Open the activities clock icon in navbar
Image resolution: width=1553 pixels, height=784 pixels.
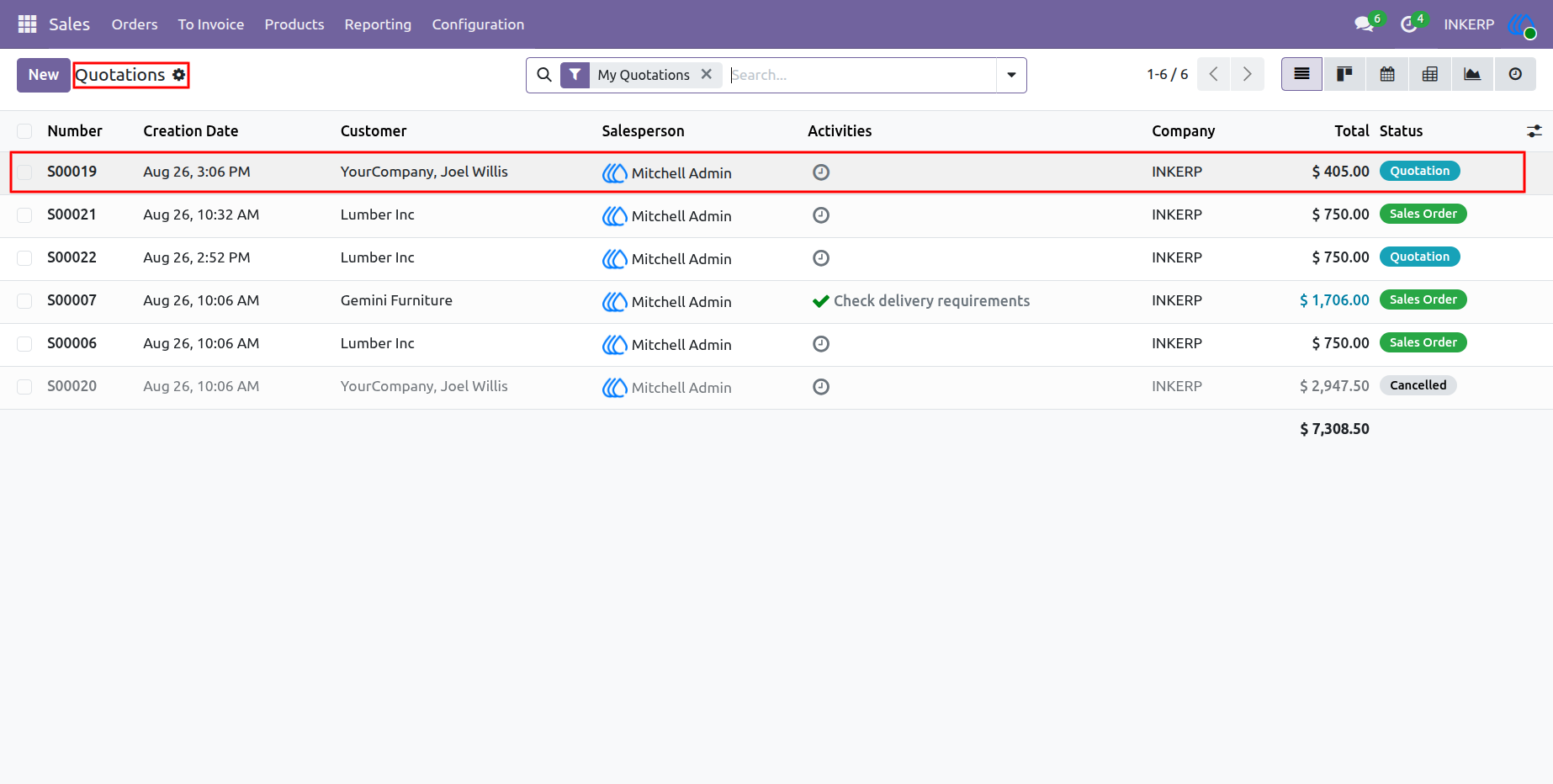pyautogui.click(x=1408, y=24)
